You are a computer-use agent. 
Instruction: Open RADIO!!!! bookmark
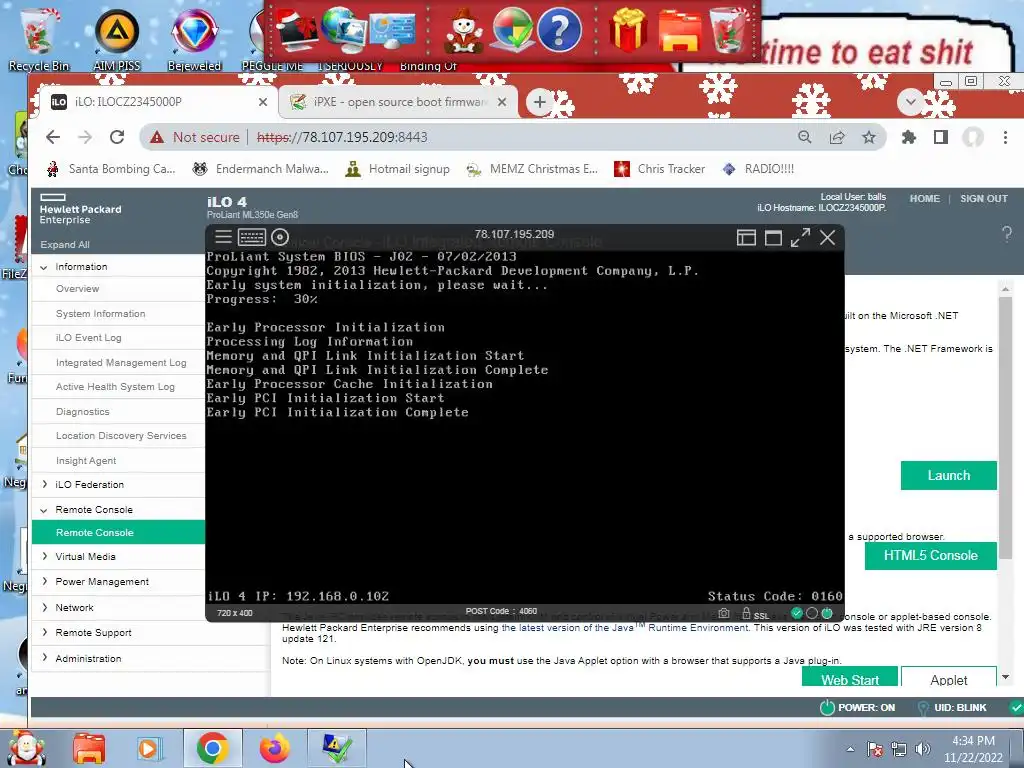point(758,169)
